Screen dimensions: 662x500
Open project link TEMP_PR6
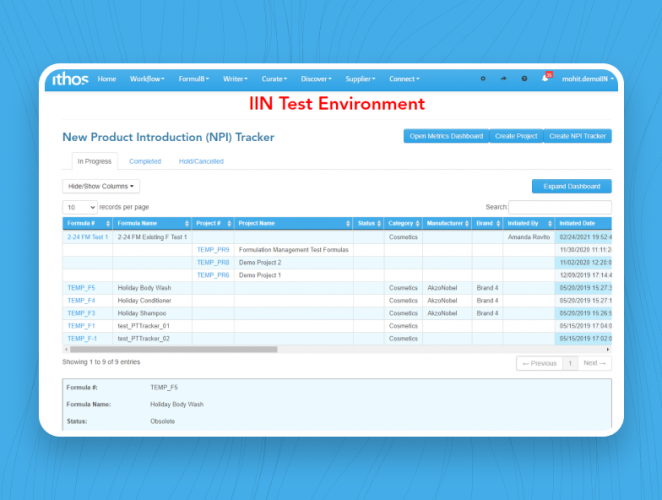point(213,275)
